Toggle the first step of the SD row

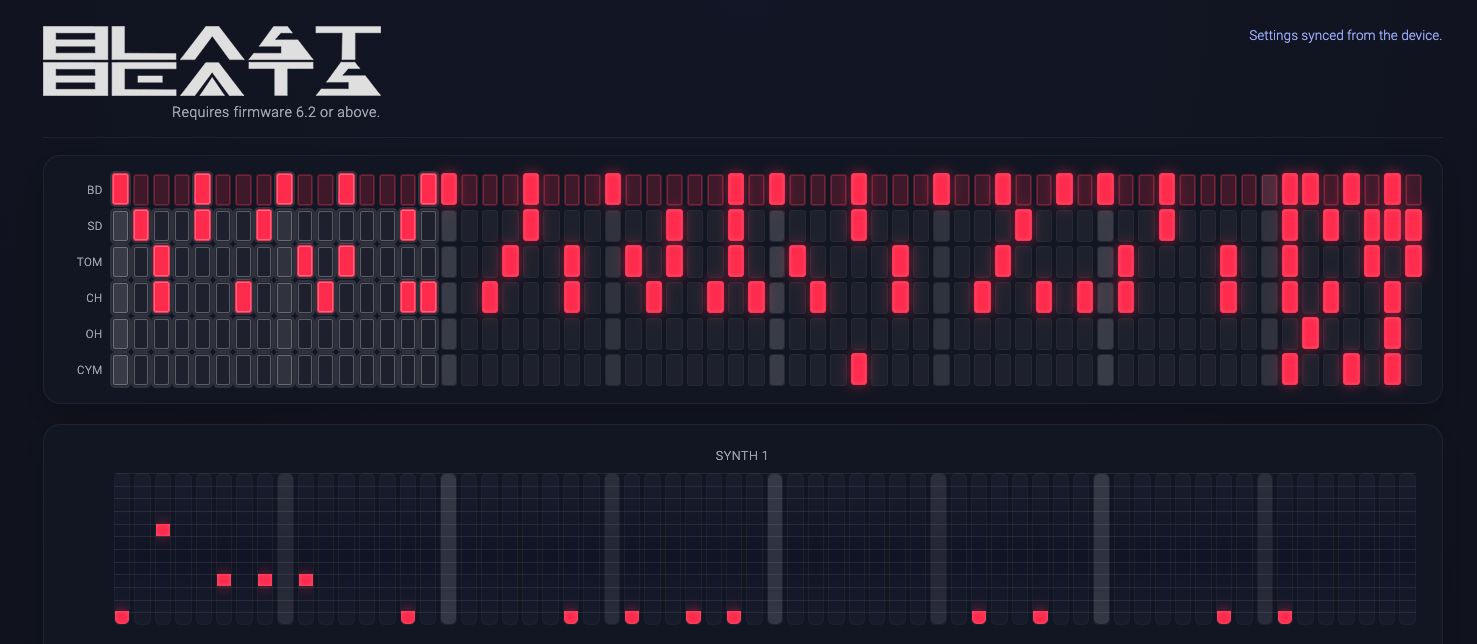pyautogui.click(x=121, y=225)
